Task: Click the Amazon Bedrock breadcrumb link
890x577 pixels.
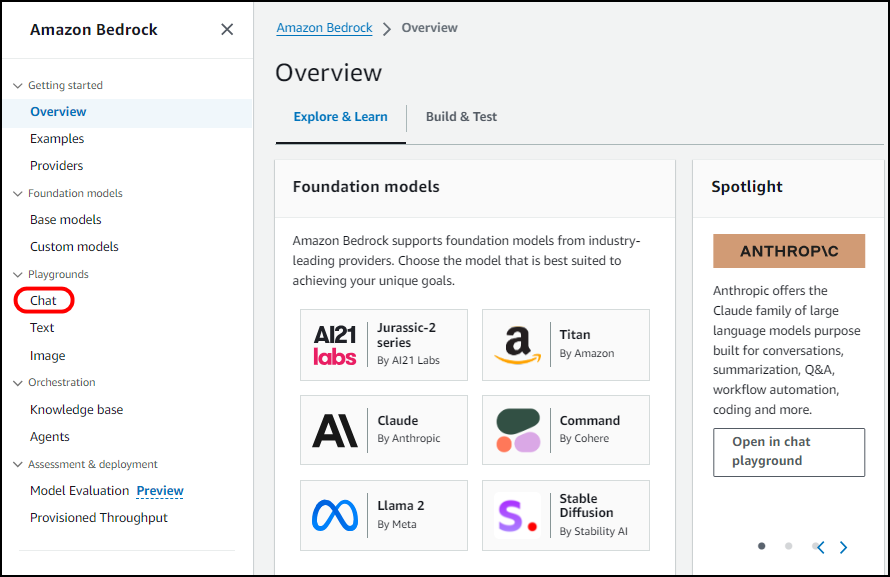Action: tap(325, 28)
